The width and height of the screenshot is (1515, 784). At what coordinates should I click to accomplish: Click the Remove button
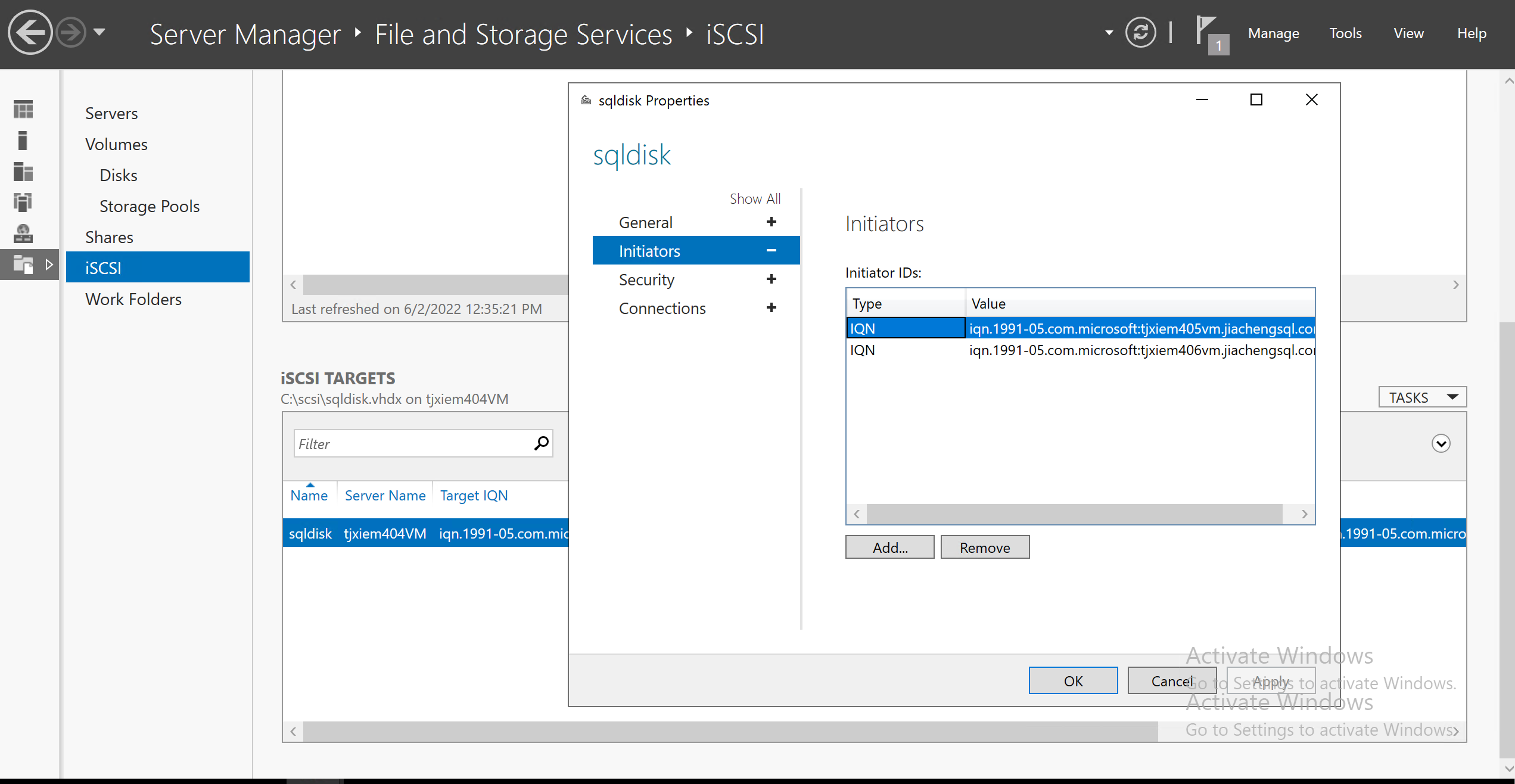[984, 547]
